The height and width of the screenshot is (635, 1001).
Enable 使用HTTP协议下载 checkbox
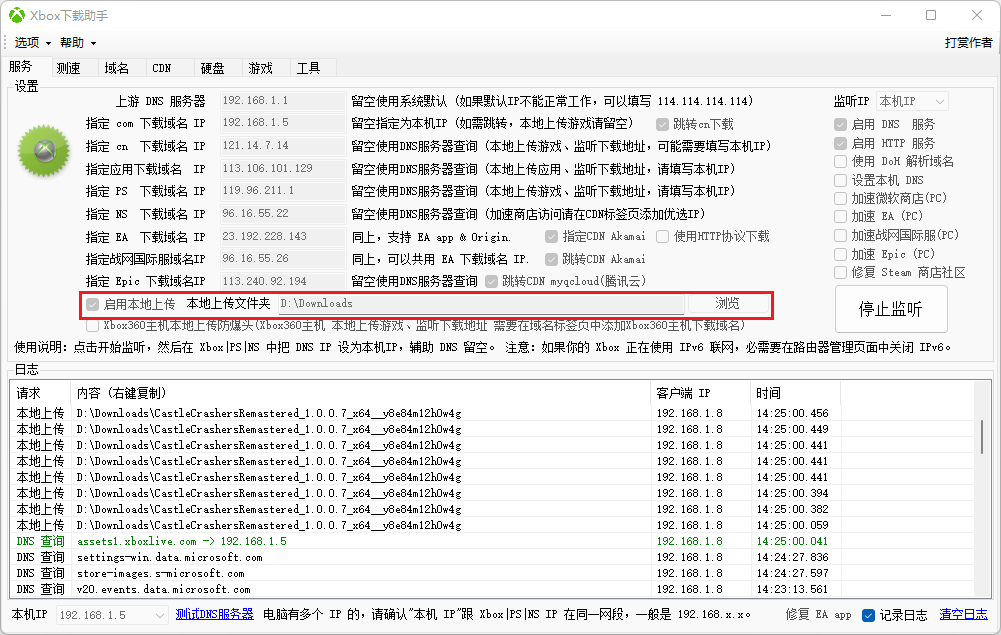(x=713, y=237)
